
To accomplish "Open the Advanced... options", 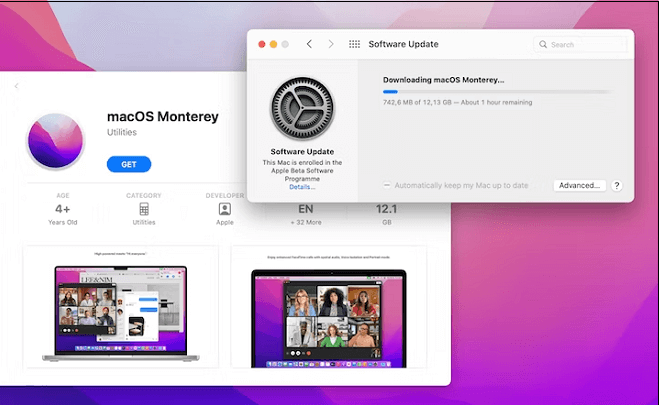I will click(579, 185).
